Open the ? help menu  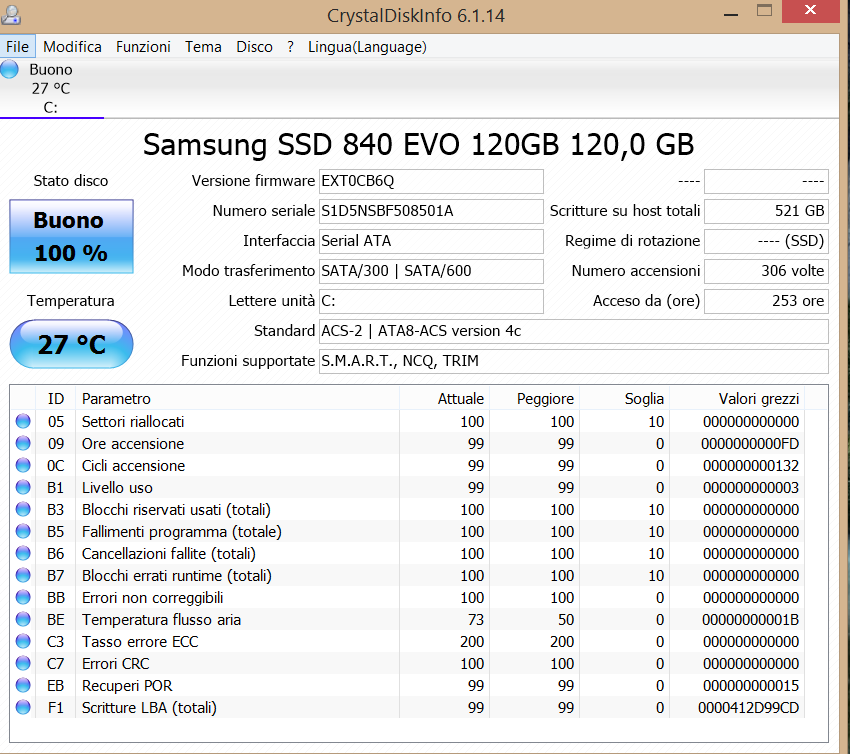(291, 47)
